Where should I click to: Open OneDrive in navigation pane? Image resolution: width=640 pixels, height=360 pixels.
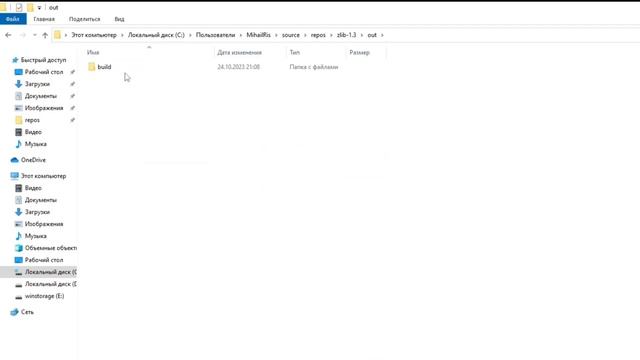(33, 160)
